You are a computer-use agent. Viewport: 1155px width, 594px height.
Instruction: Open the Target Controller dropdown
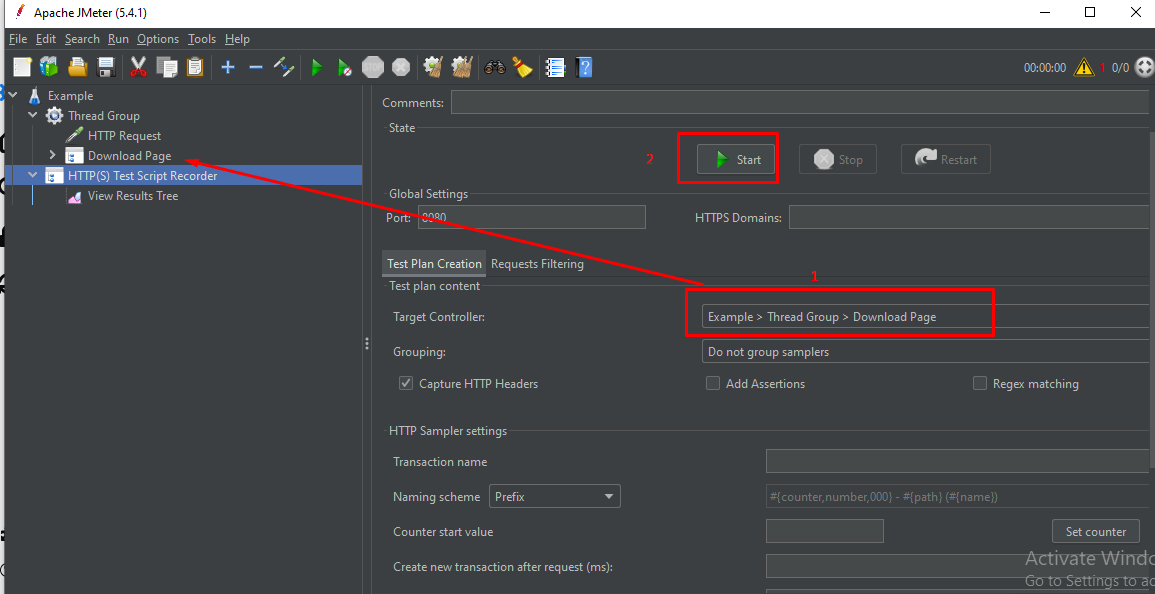[925, 317]
